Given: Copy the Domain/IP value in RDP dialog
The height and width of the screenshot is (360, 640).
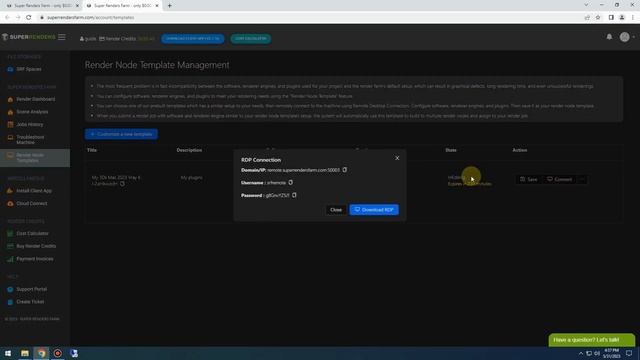Looking at the screenshot, I should pyautogui.click(x=344, y=170).
